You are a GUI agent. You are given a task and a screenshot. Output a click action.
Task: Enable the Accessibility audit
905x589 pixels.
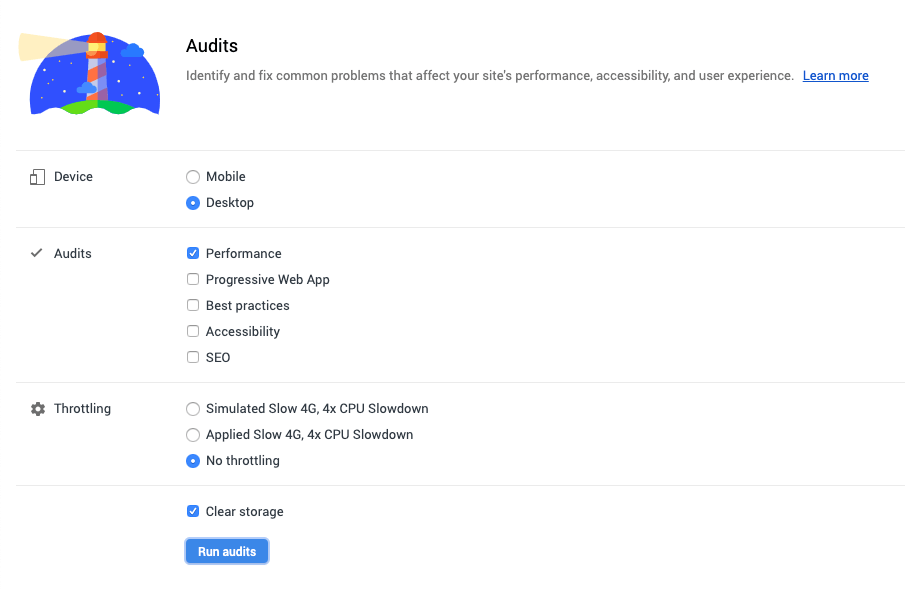tap(192, 331)
